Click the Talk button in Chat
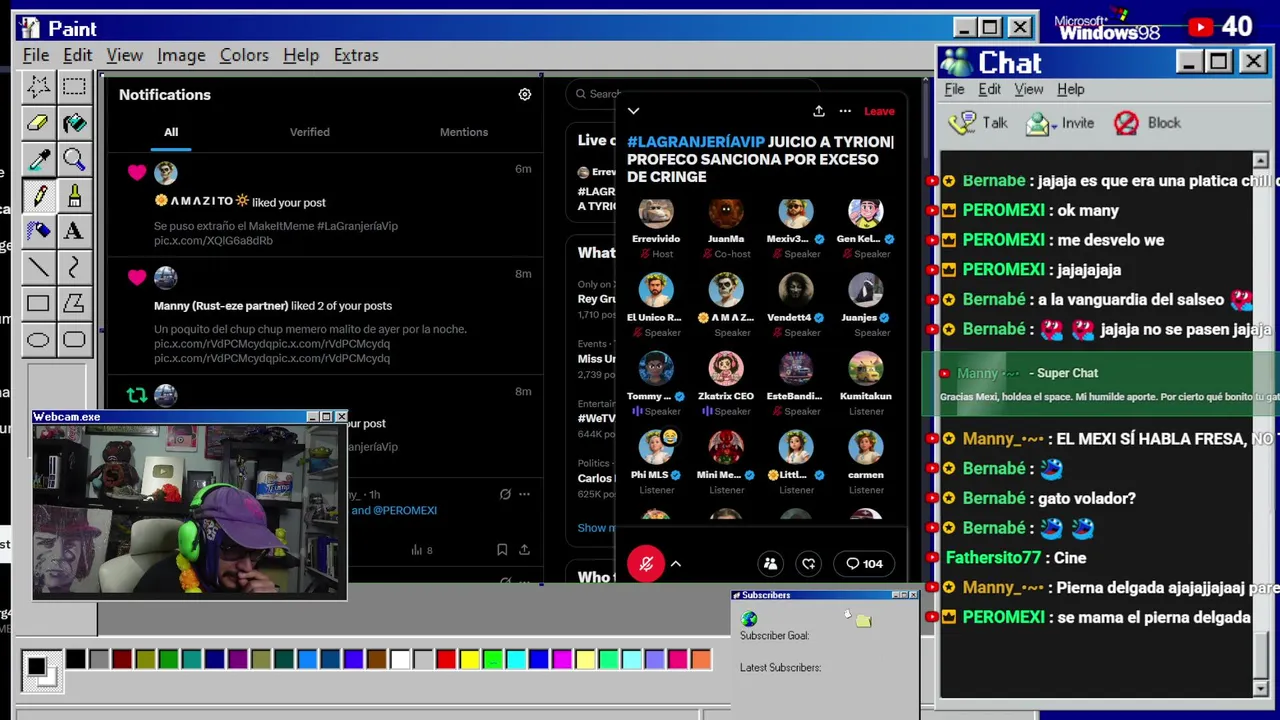 tap(978, 123)
